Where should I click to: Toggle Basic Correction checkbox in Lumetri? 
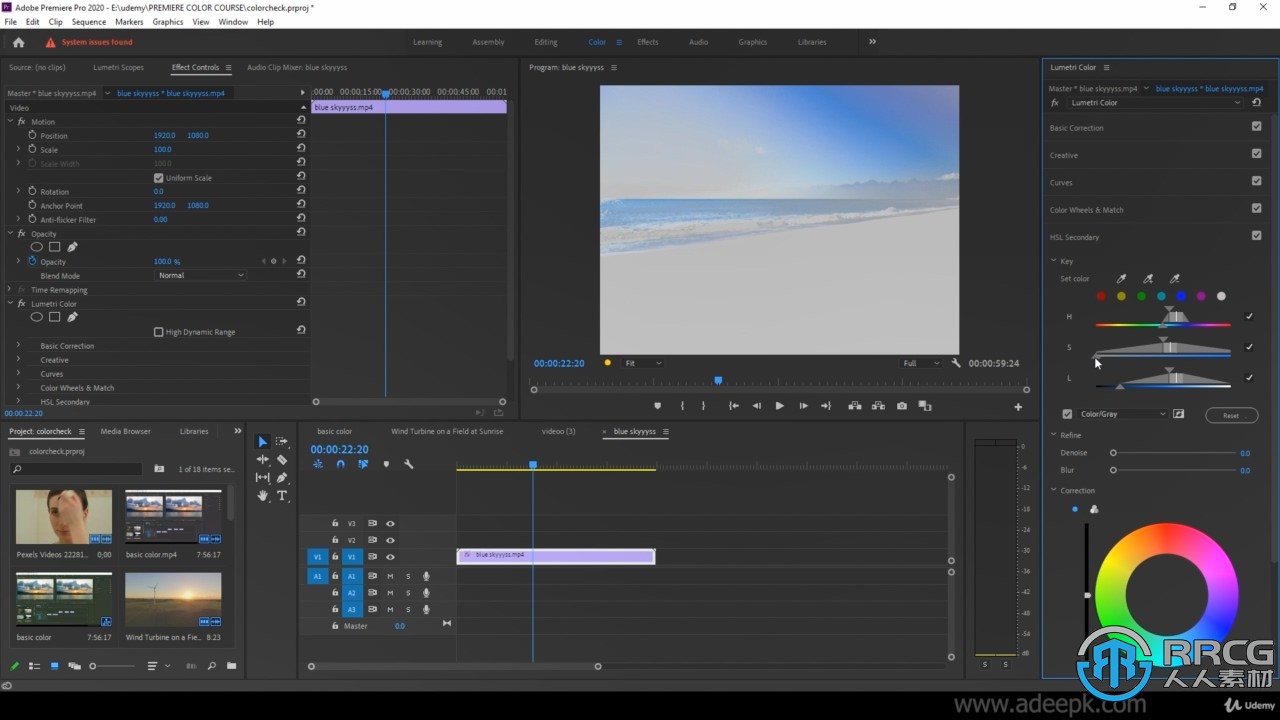pyautogui.click(x=1256, y=127)
